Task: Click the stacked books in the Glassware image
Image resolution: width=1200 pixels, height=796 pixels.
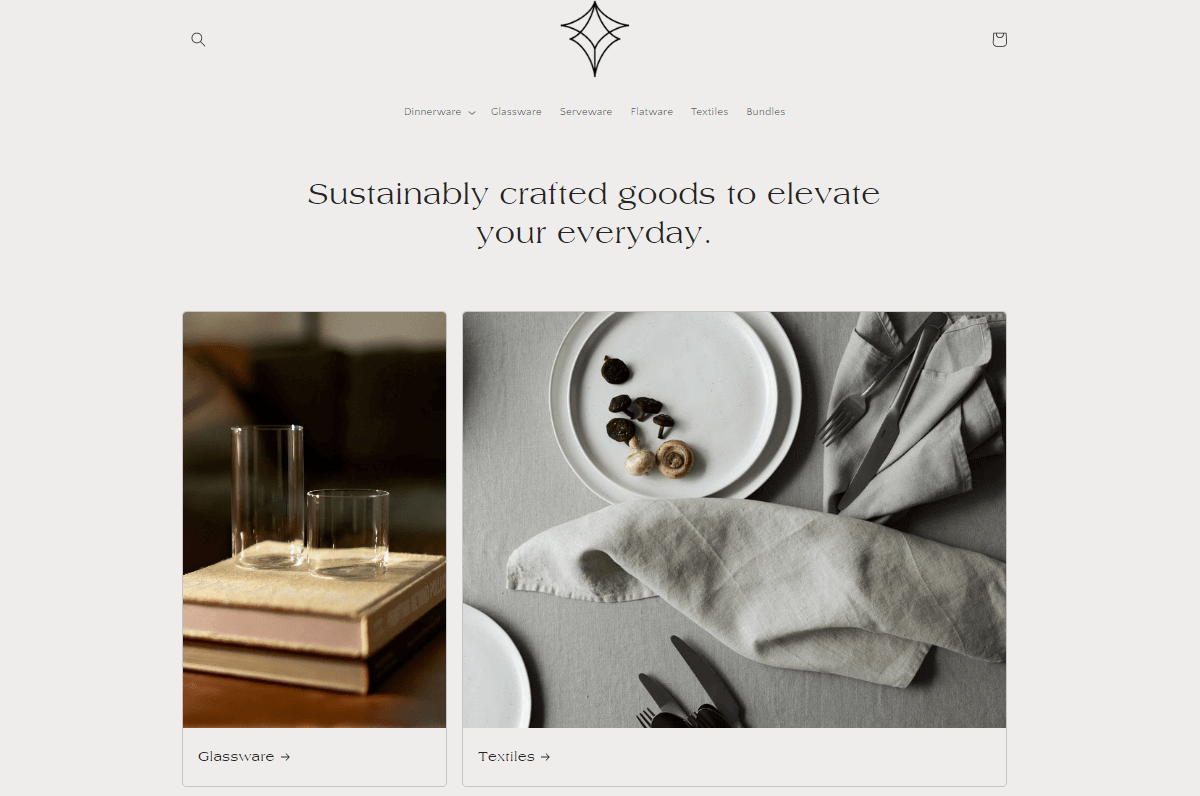Action: [x=314, y=620]
